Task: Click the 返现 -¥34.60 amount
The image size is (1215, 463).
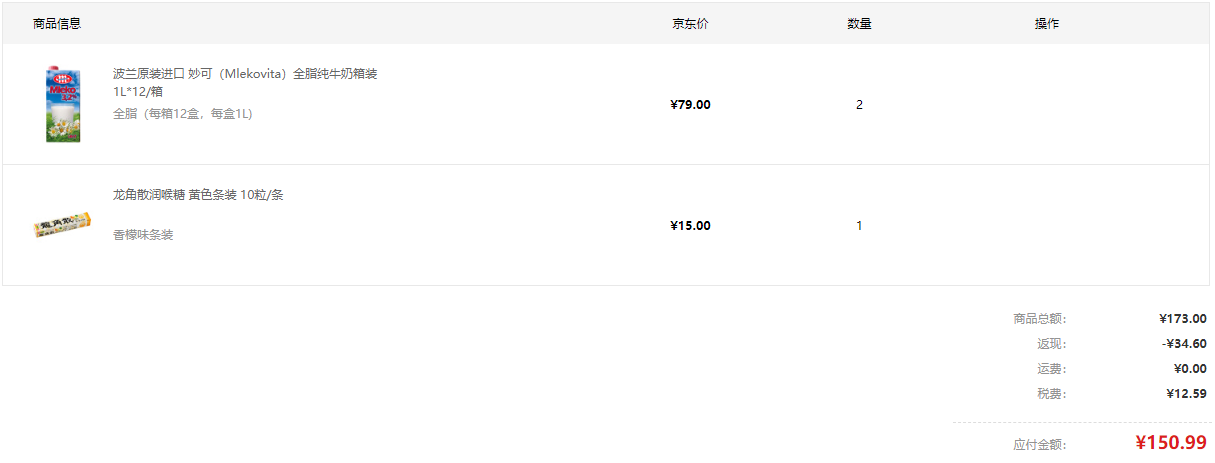Action: 1185,344
